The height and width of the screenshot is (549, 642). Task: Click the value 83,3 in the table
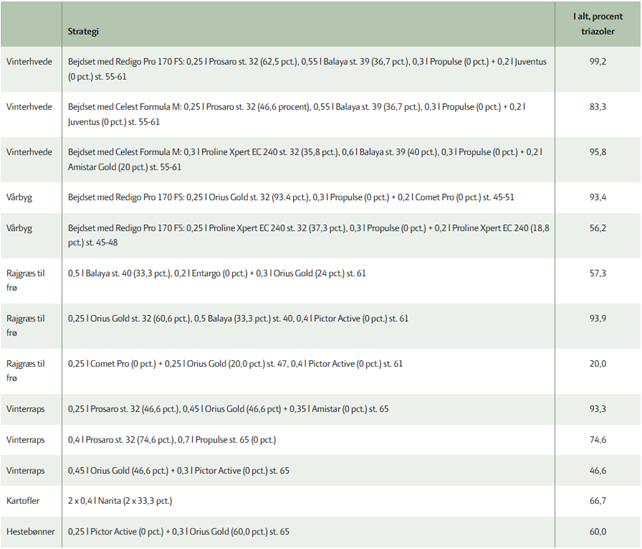pyautogui.click(x=598, y=107)
